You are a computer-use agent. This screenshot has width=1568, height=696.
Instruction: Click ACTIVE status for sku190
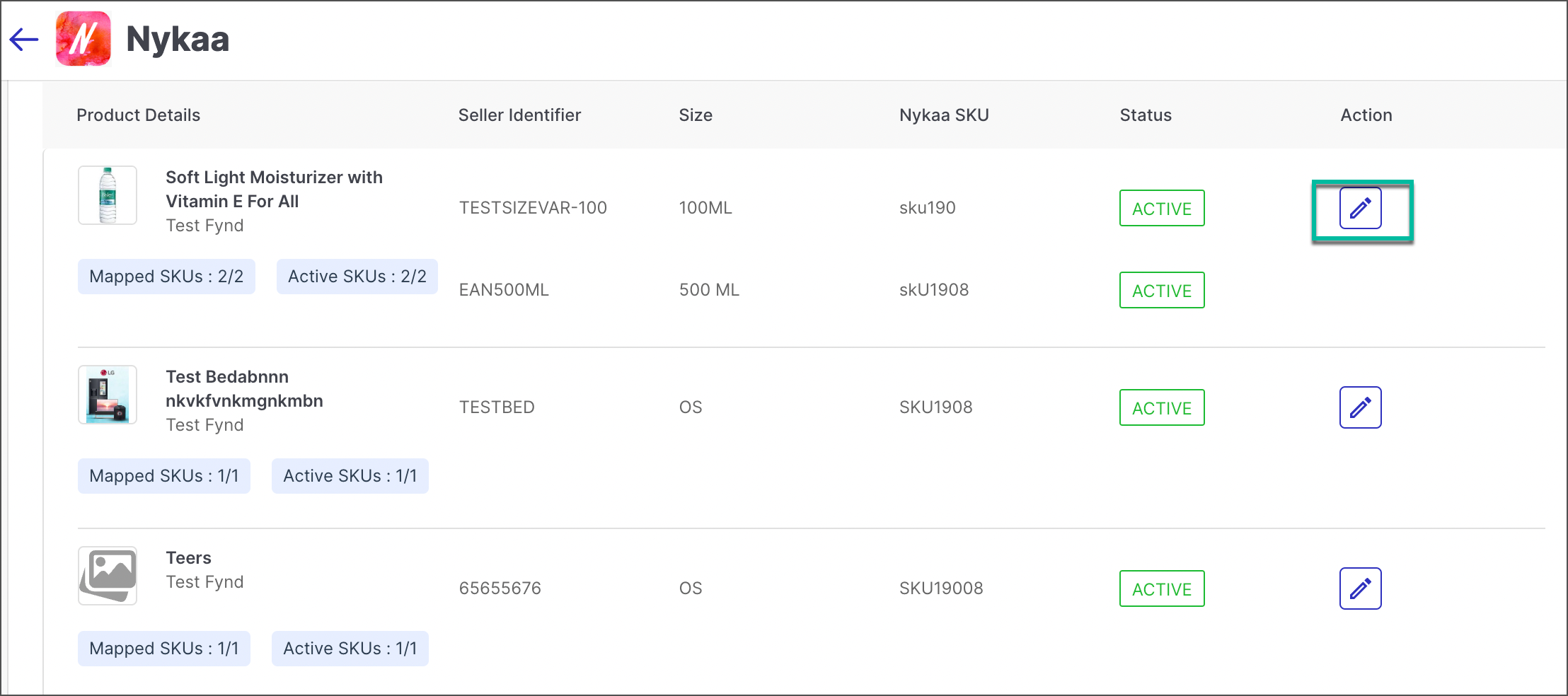pos(1161,208)
